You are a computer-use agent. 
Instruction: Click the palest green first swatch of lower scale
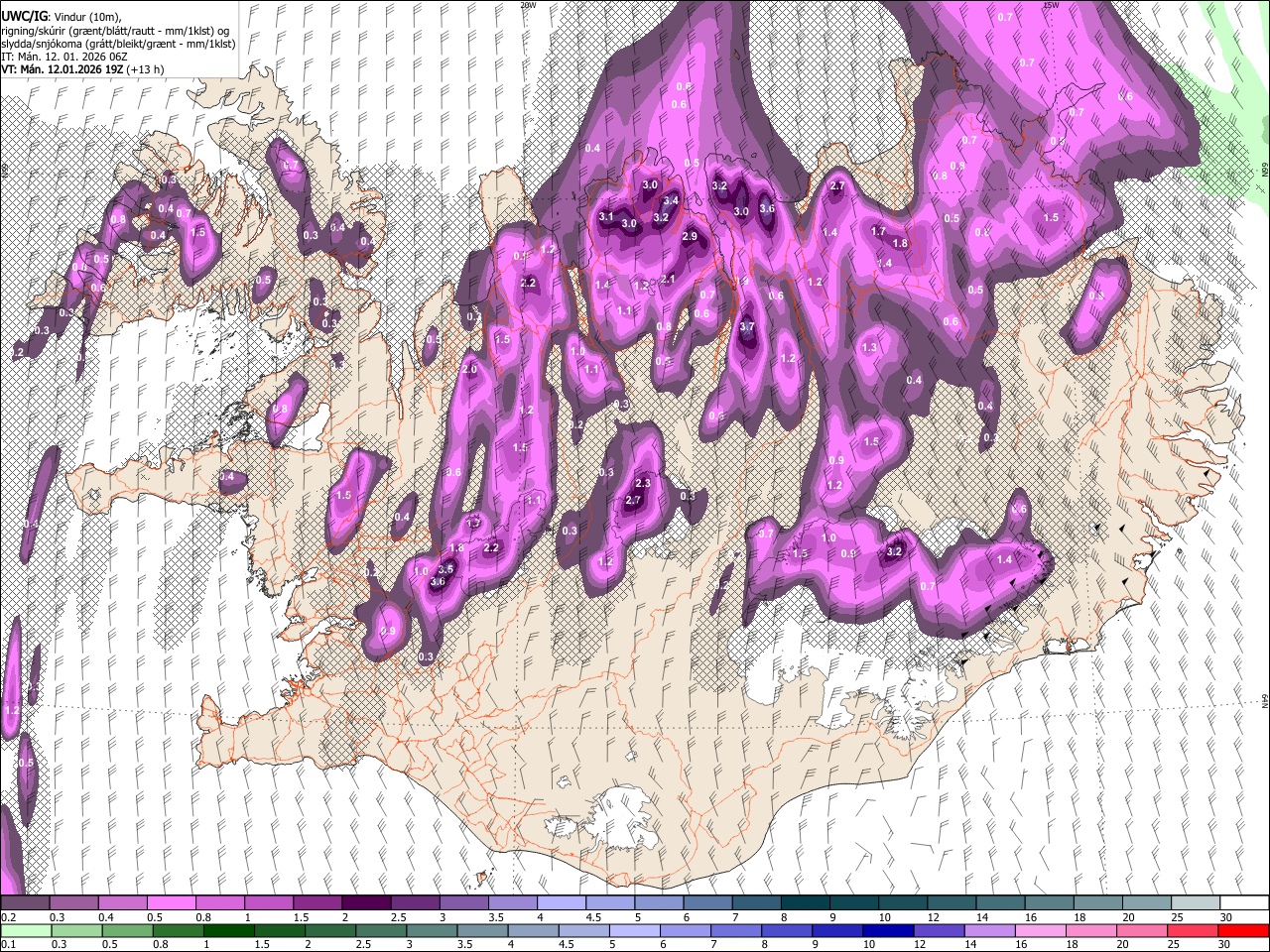26,930
